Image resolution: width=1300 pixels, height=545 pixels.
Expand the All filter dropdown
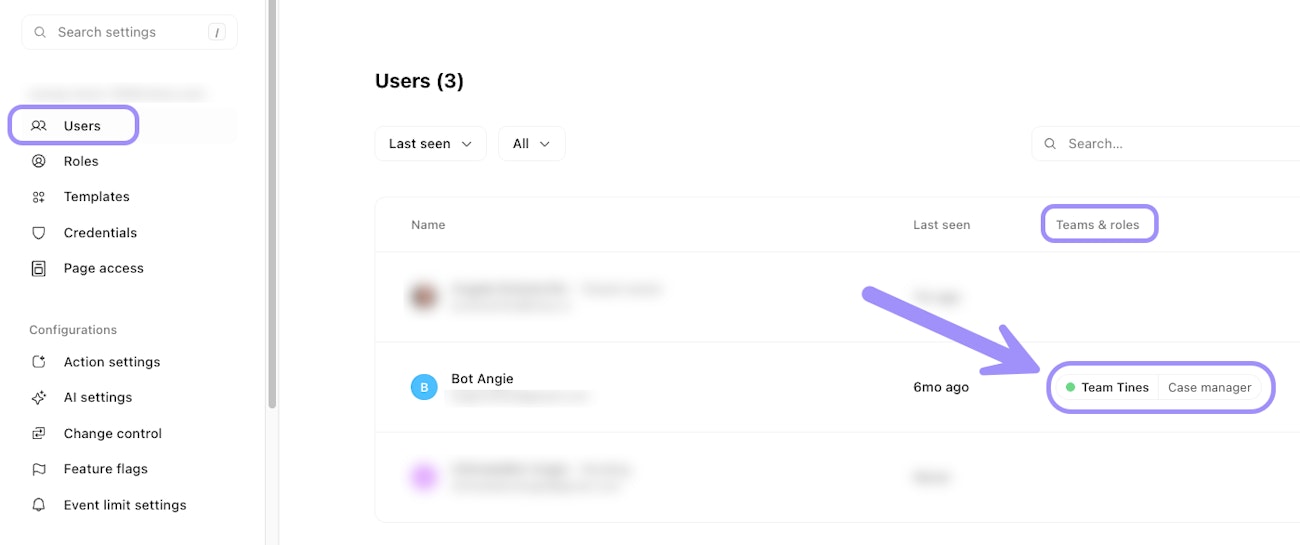531,143
